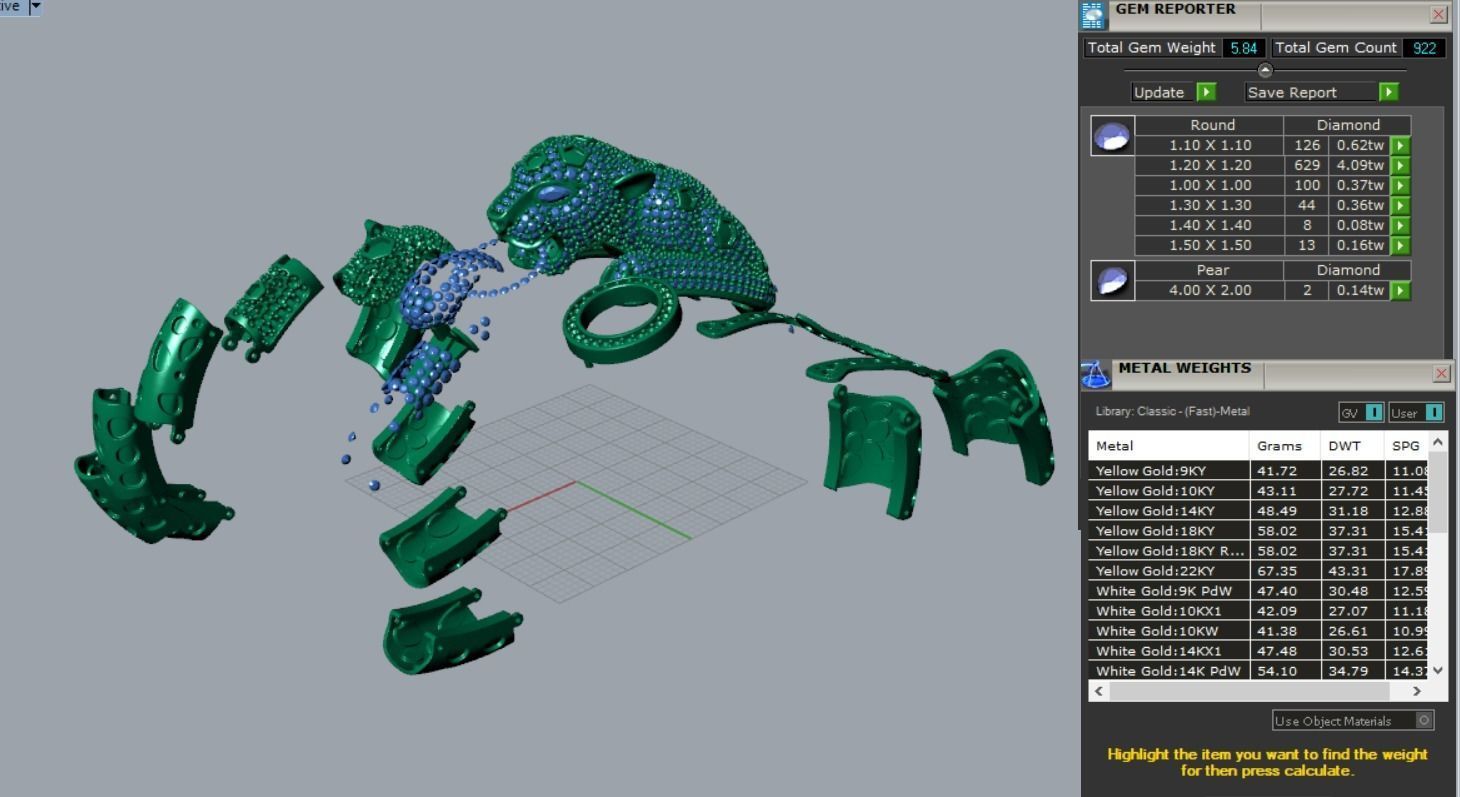Viewport: 1460px width, 797px height.
Task: Close the Metal Weights panel
Action: click(x=1441, y=373)
